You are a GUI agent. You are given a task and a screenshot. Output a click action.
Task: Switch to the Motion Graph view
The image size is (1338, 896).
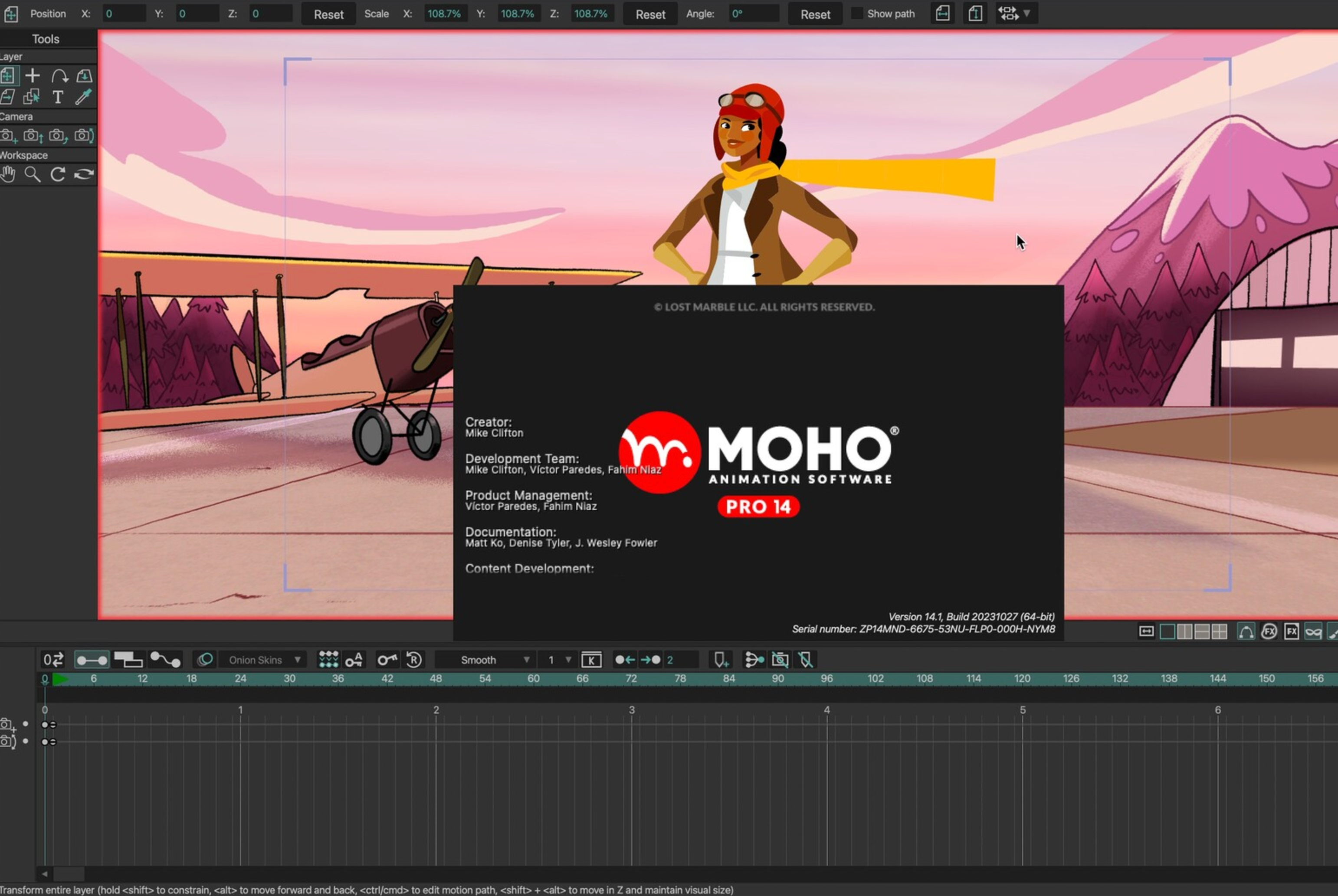(x=165, y=660)
